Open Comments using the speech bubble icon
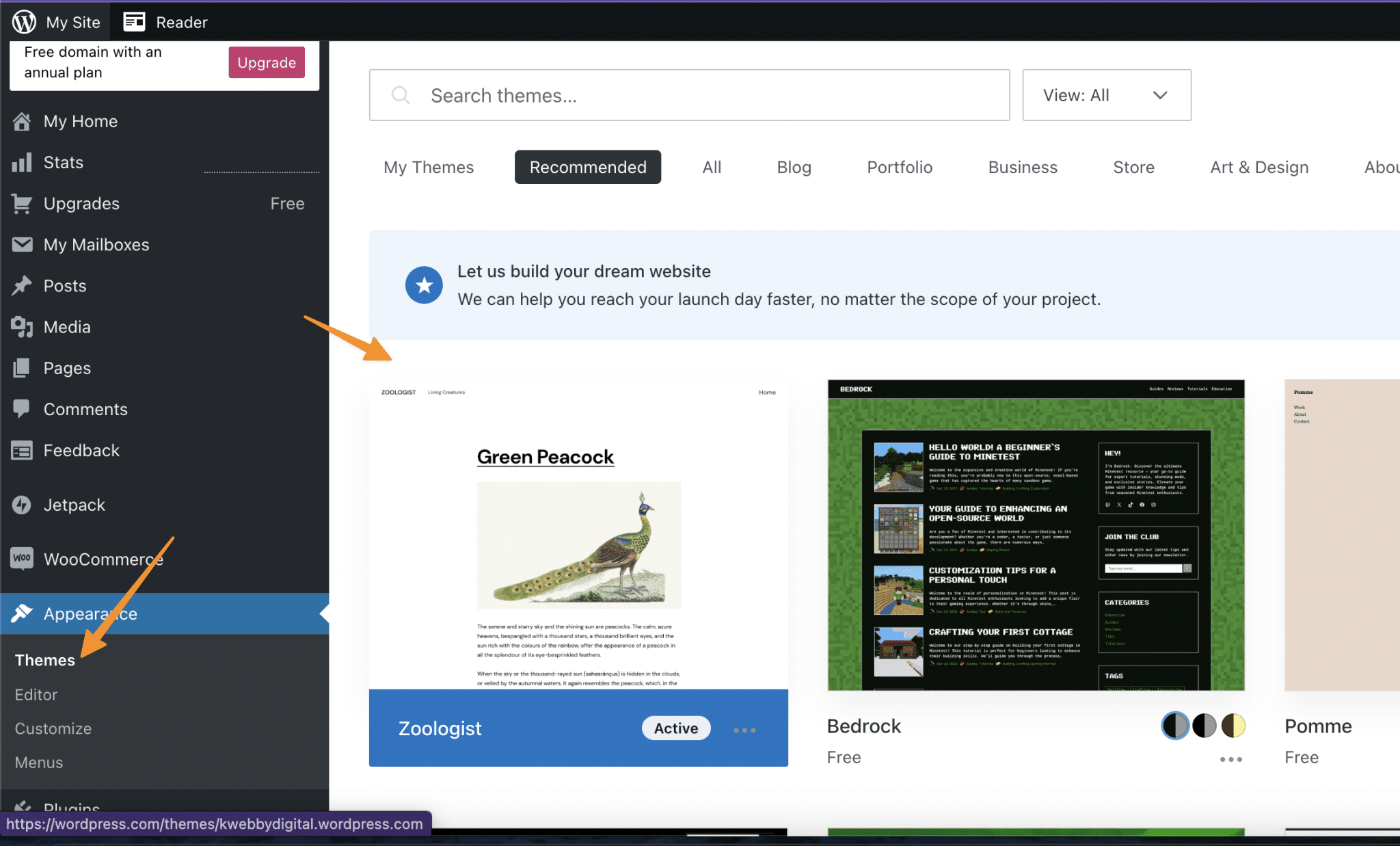The image size is (1400, 846). [x=22, y=409]
